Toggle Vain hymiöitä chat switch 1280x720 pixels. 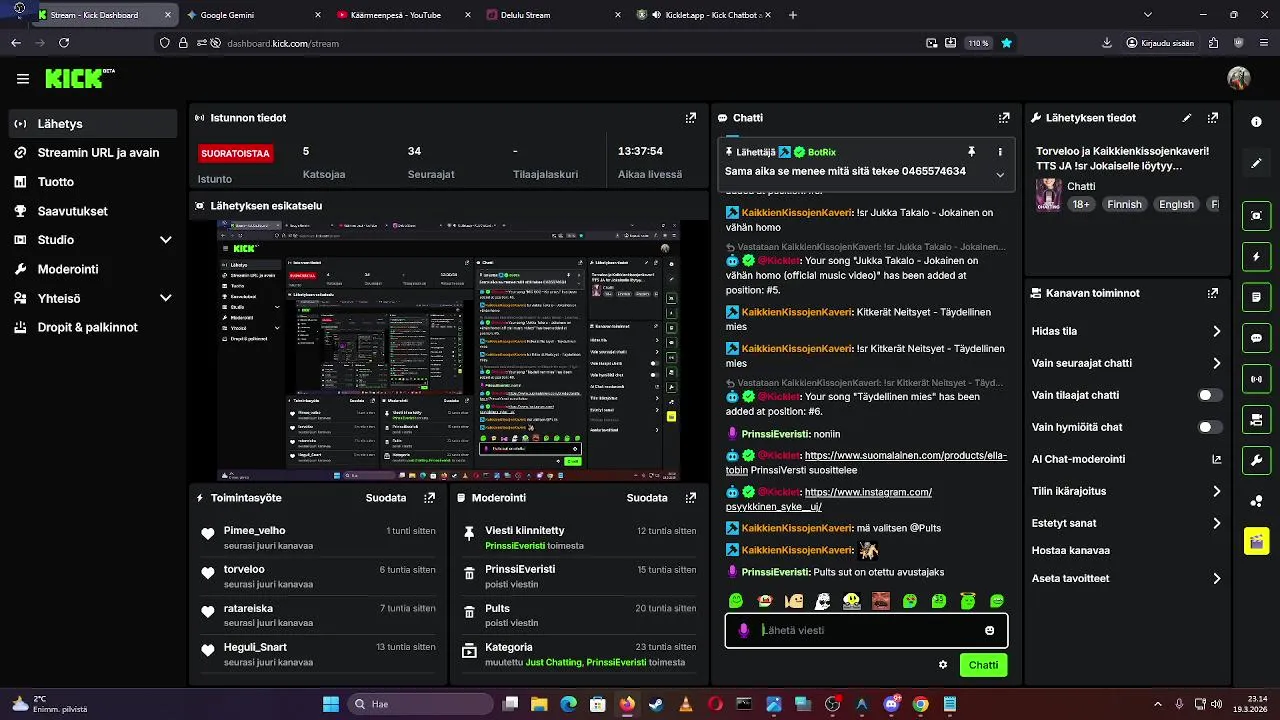(x=1210, y=427)
